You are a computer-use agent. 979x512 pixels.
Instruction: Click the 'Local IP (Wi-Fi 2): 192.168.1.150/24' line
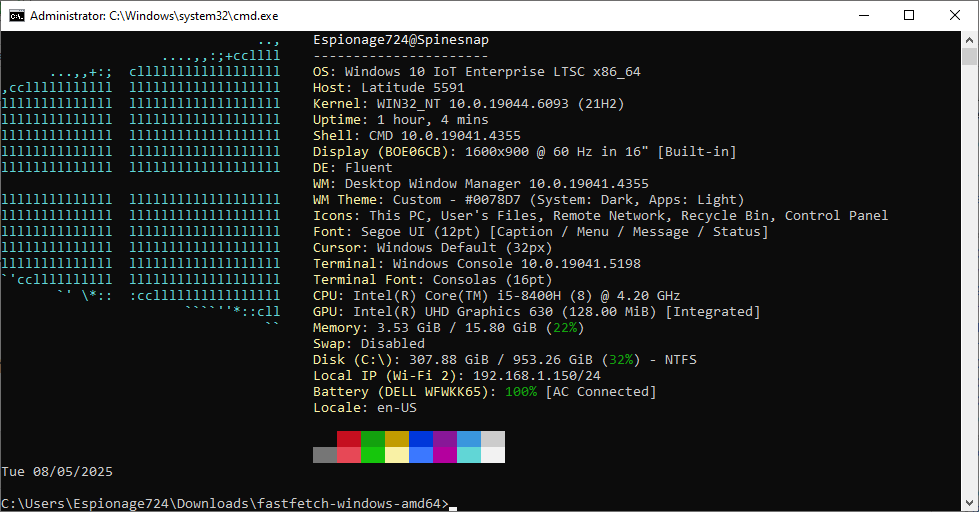click(x=457, y=376)
